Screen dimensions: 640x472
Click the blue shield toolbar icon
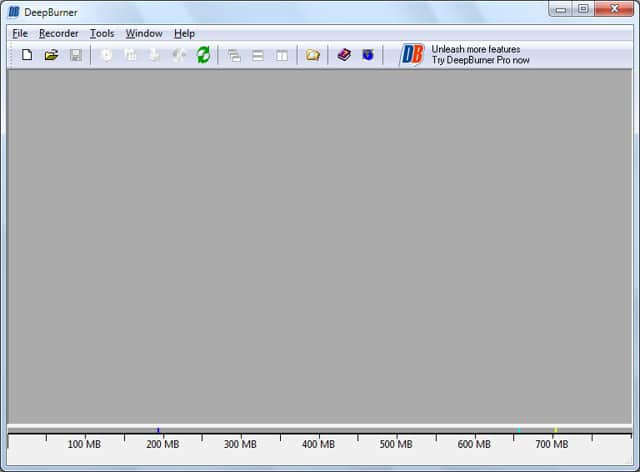368,55
